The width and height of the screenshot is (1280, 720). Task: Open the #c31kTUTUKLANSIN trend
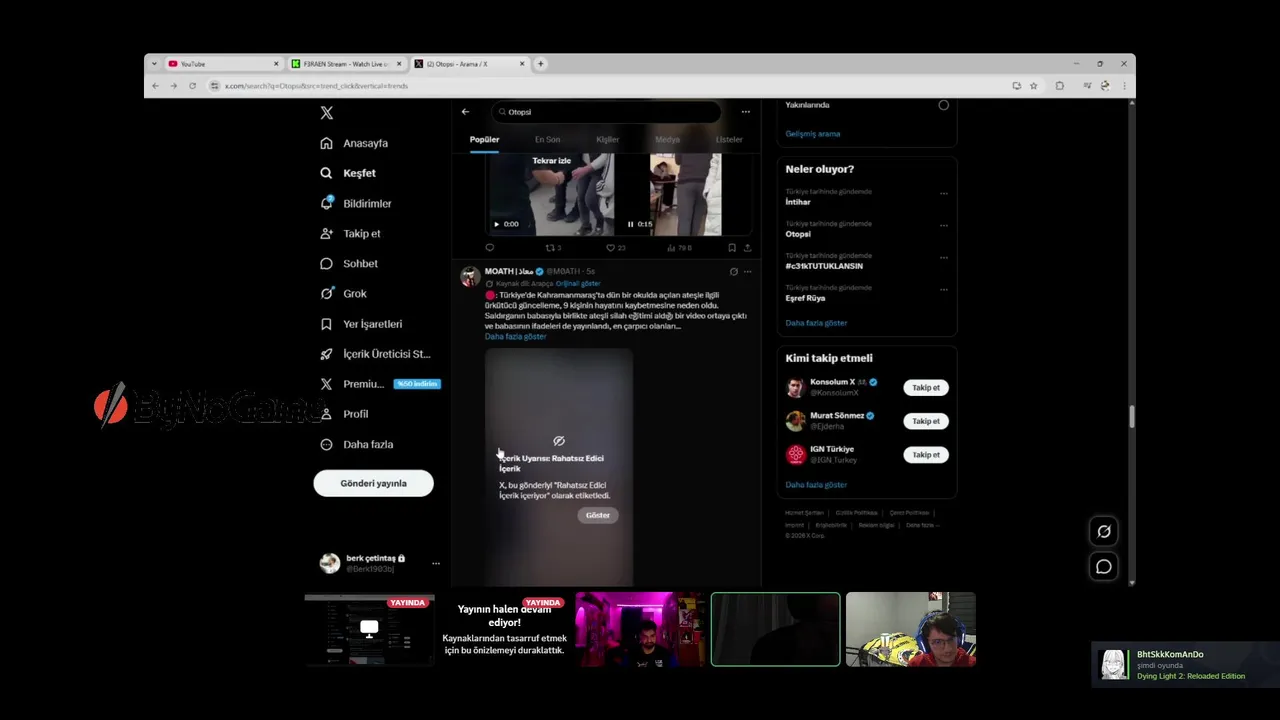[824, 266]
